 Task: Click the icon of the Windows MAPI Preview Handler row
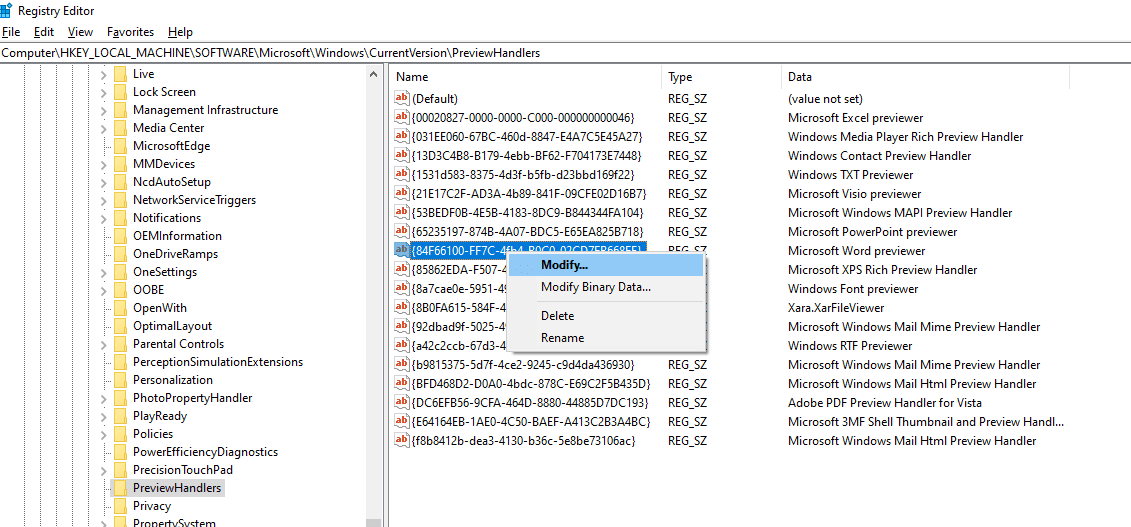click(402, 212)
